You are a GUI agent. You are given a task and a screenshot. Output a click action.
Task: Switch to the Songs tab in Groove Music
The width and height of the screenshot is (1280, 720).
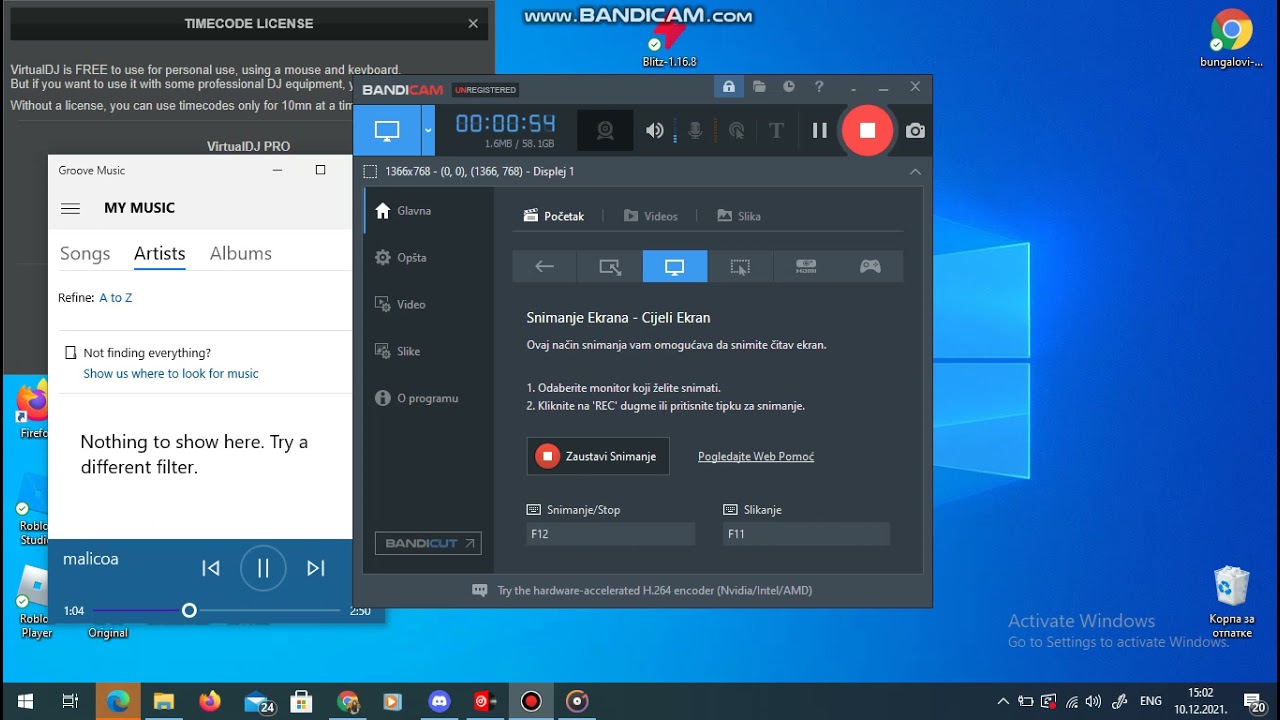85,254
